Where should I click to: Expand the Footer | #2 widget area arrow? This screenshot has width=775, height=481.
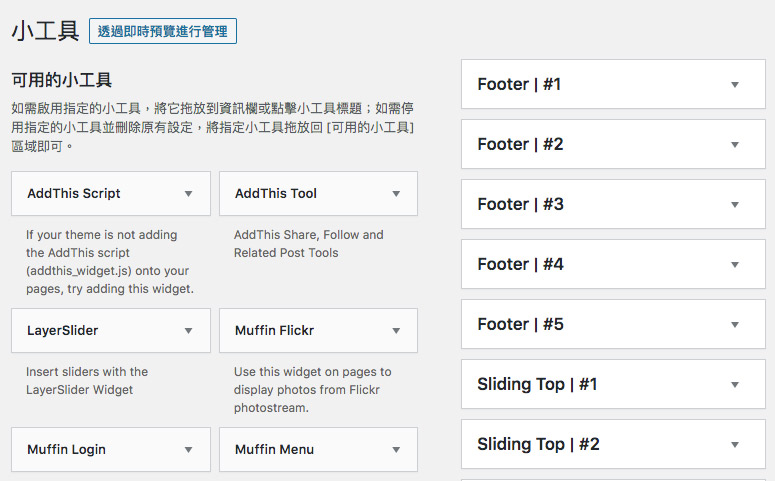[735, 145]
